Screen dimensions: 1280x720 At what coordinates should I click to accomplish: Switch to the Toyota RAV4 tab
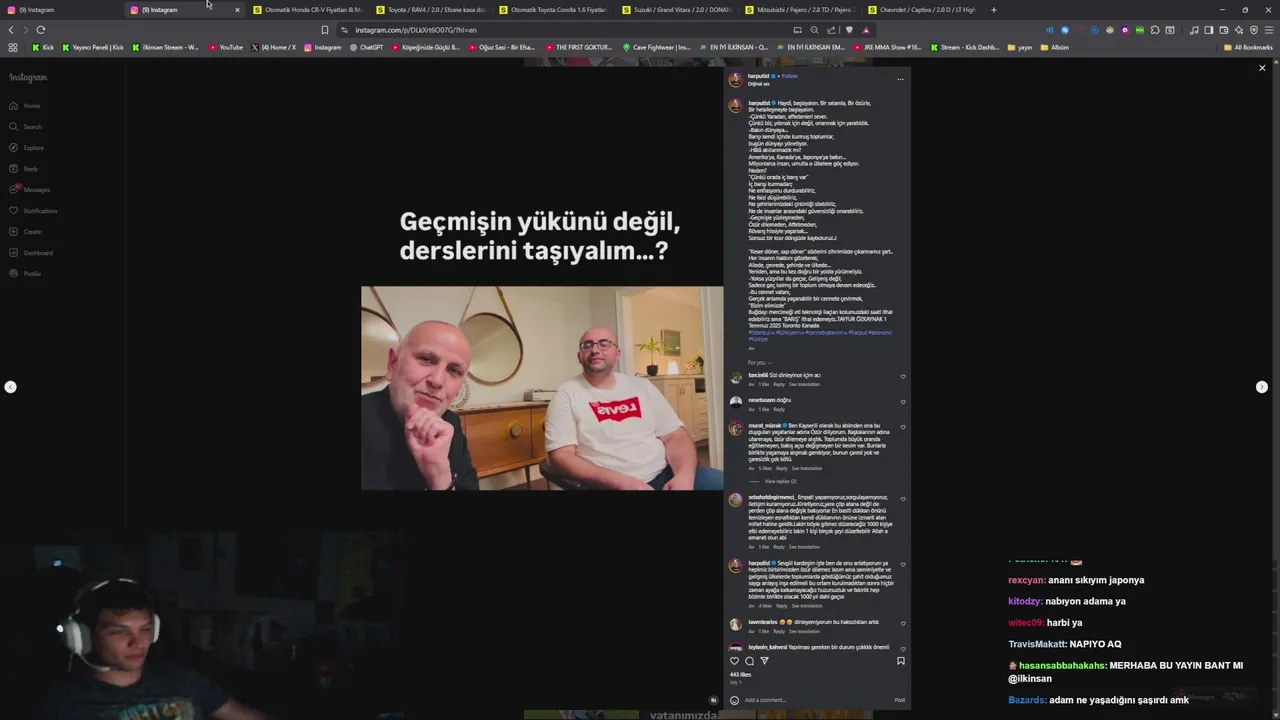click(431, 10)
